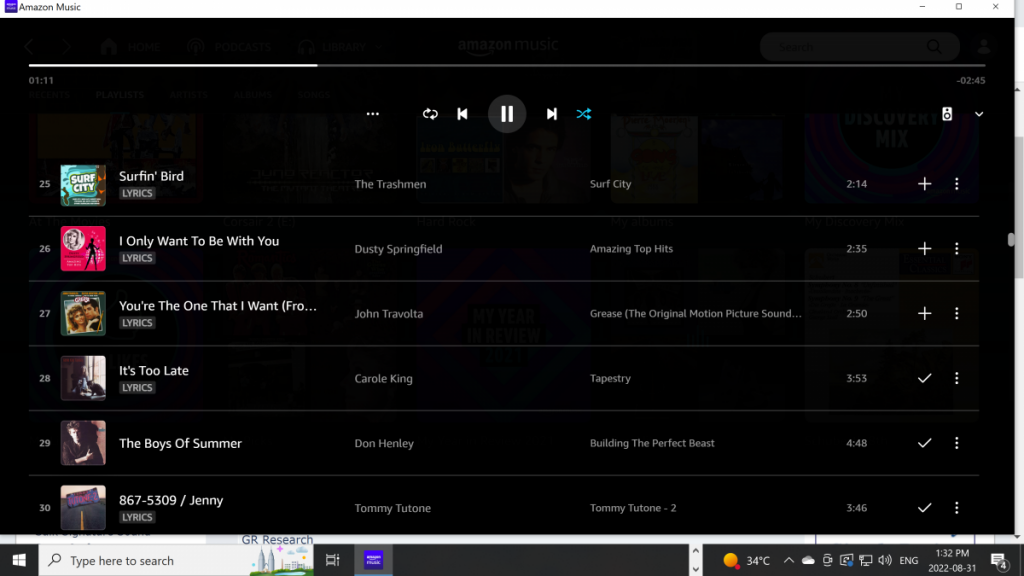
Task: Collapse the now playing queue chevron
Action: 979,114
